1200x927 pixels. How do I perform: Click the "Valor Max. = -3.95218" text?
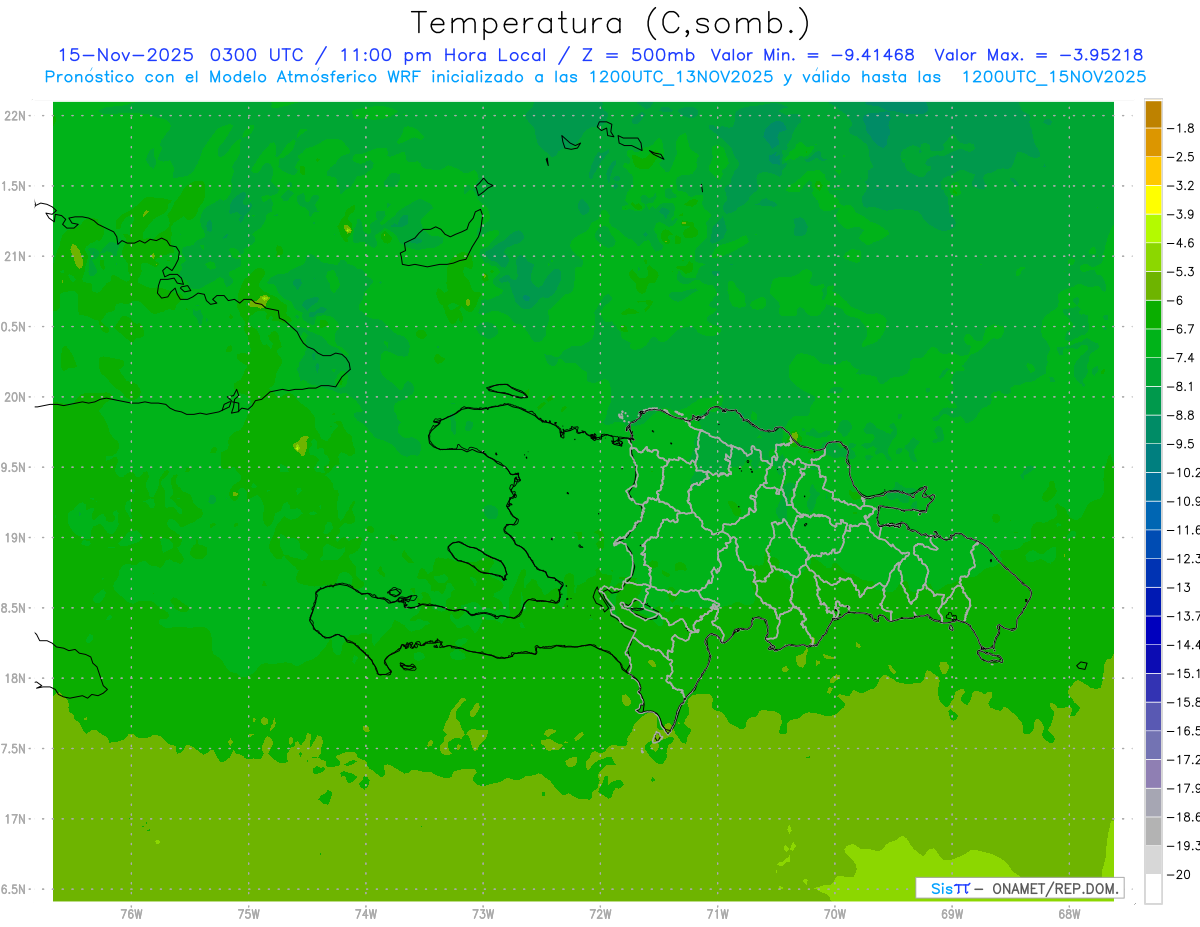[1039, 55]
